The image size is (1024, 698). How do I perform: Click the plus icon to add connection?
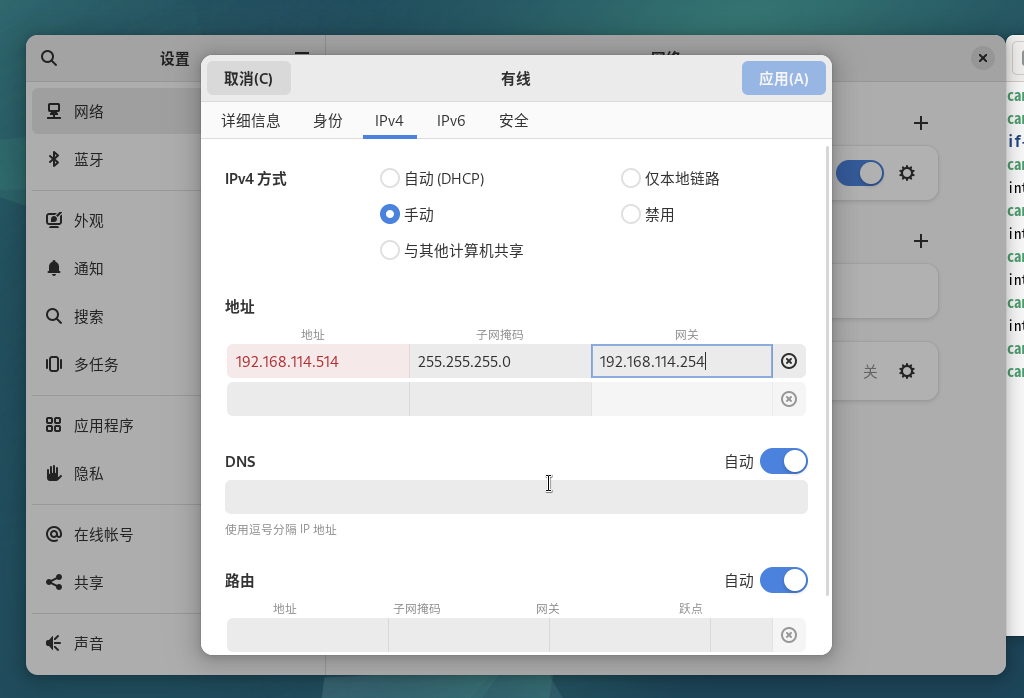coord(920,123)
